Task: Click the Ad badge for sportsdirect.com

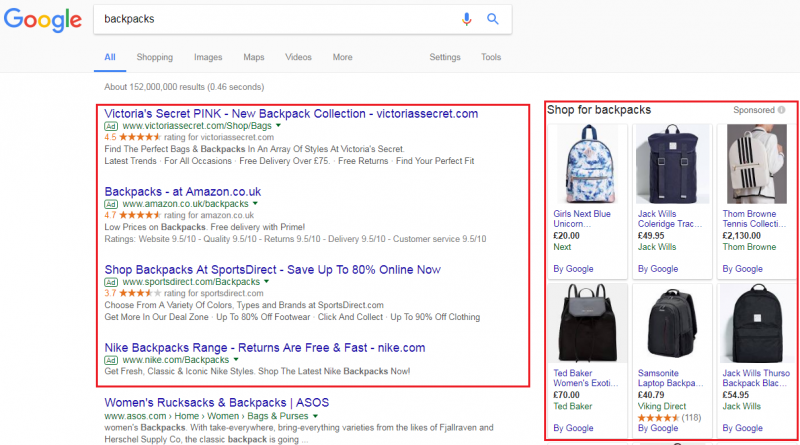Action: point(111,282)
